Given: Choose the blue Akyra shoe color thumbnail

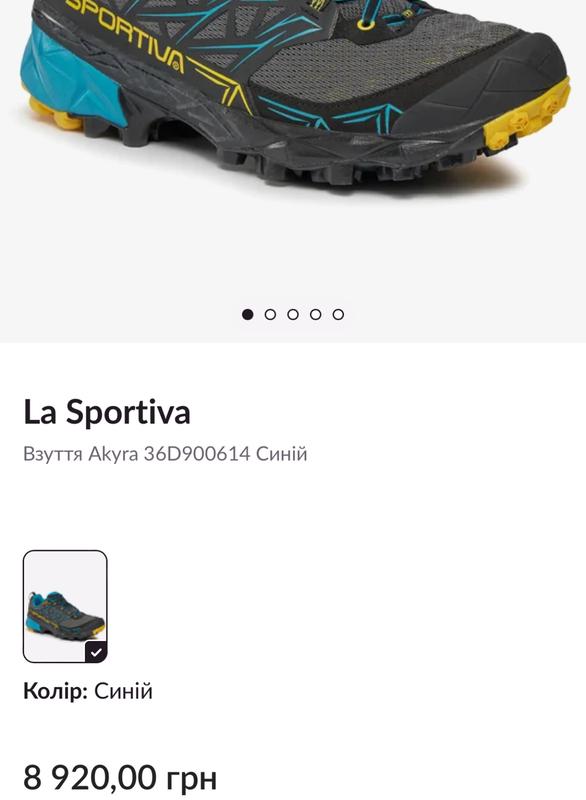Looking at the screenshot, I should [65, 607].
